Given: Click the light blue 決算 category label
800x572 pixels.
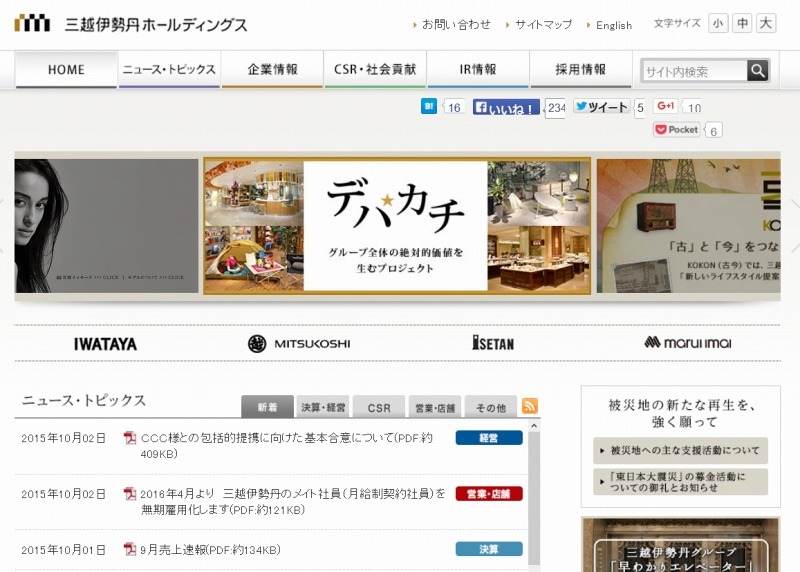Looking at the screenshot, I should tap(489, 549).
